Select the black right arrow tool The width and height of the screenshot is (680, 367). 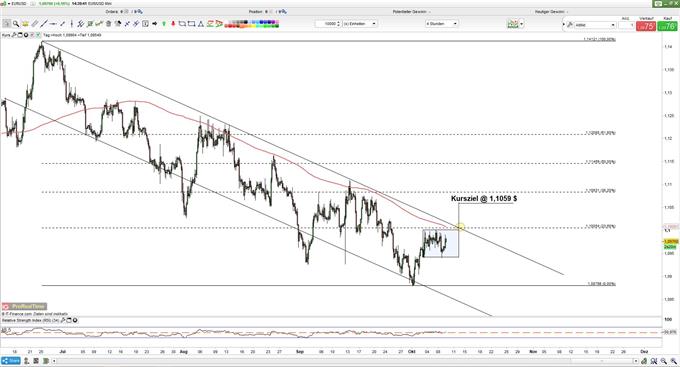pyautogui.click(x=154, y=24)
